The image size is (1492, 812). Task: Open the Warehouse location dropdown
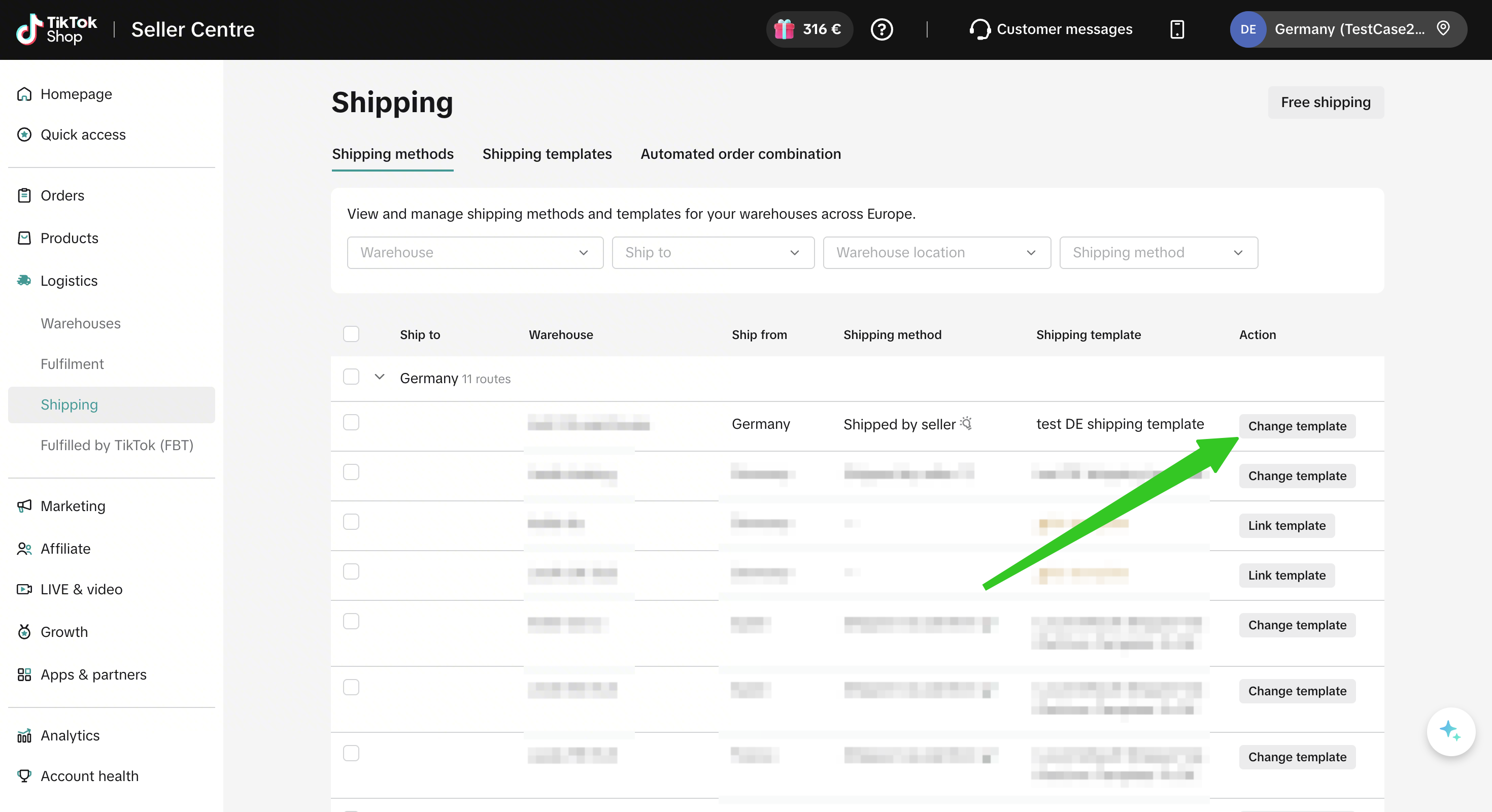(x=936, y=252)
